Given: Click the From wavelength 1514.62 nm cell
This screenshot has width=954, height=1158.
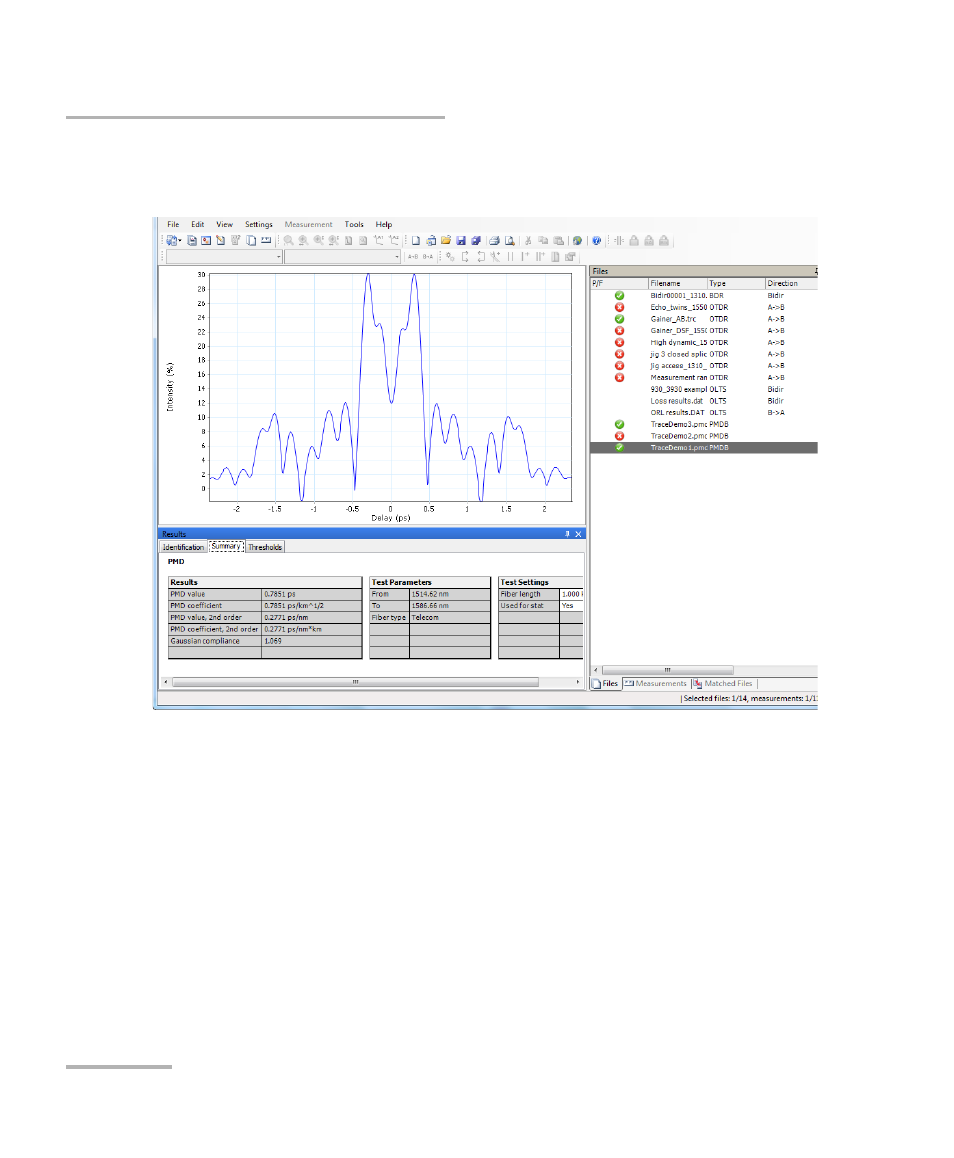Looking at the screenshot, I should (x=450, y=594).
